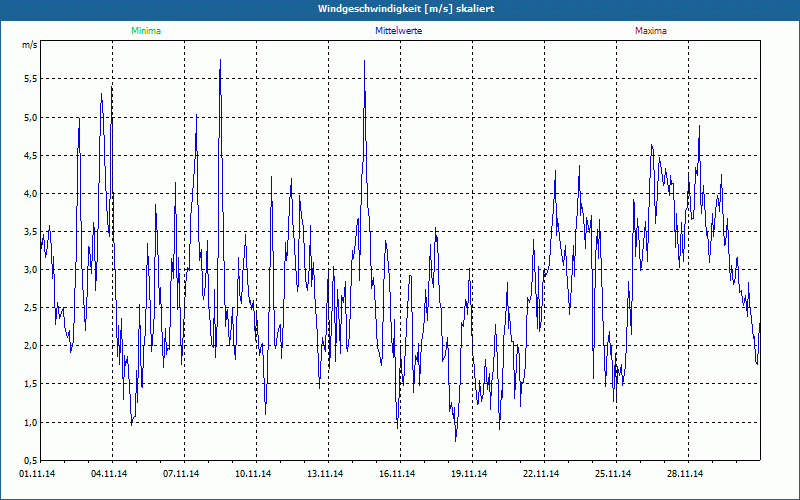Click the 4,0 y-axis value

click(30, 193)
